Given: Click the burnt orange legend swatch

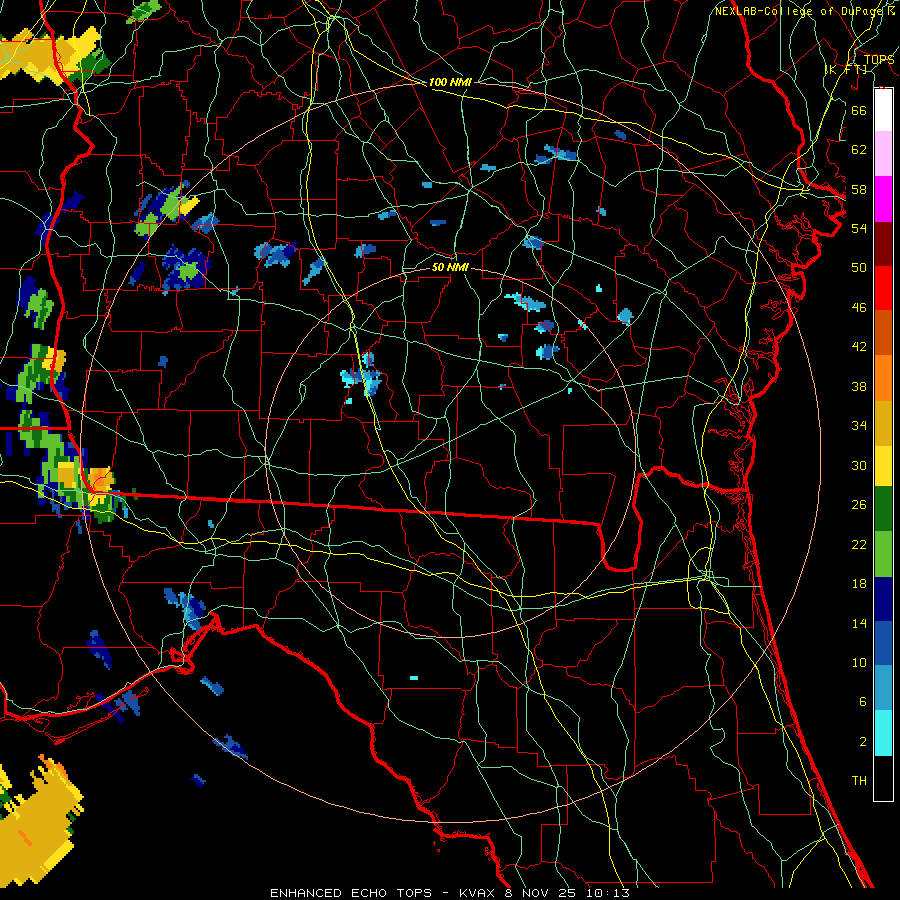Looking at the screenshot, I should (883, 333).
